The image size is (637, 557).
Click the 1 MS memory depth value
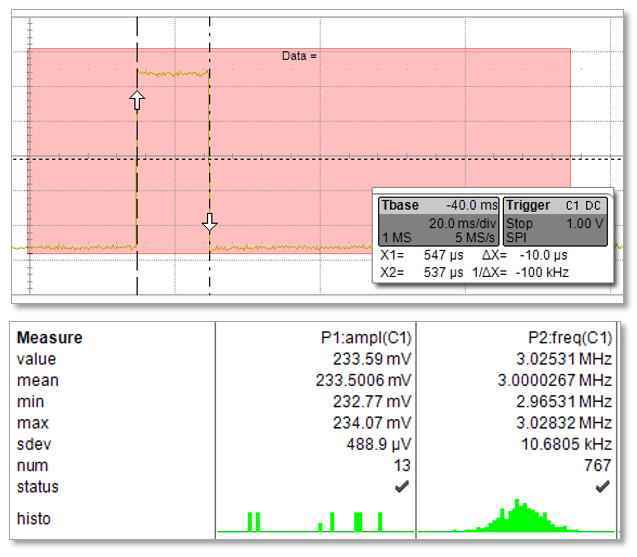tap(396, 237)
